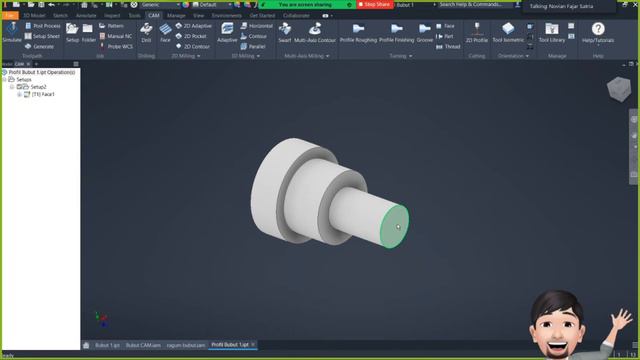Select 3D Contour milling
Viewport: 640px width, 360px height.
pyautogui.click(x=253, y=36)
